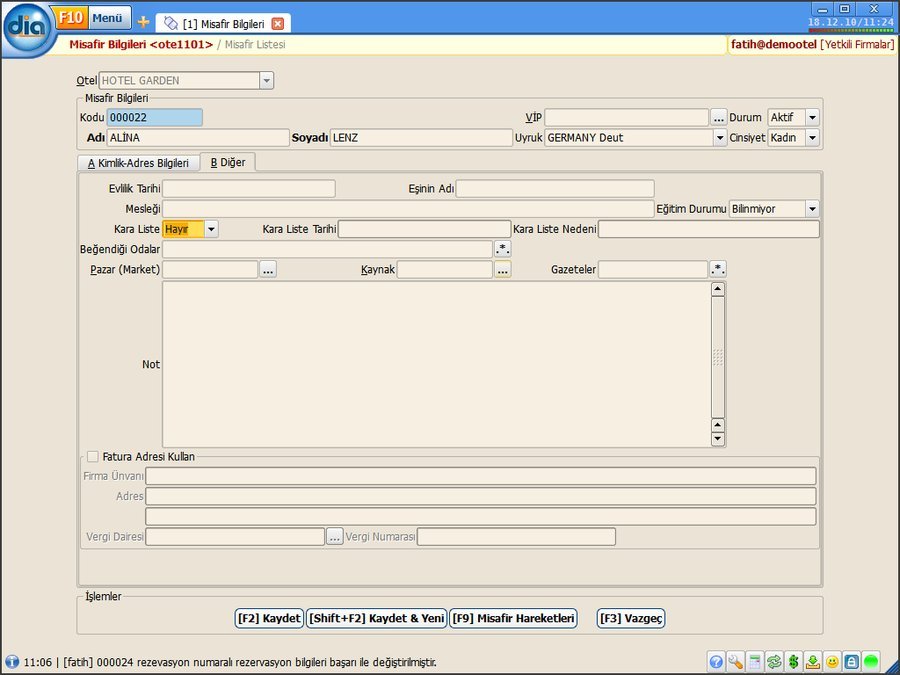Open a new tab with the plus icon
This screenshot has width=900, height=675.
click(x=143, y=22)
